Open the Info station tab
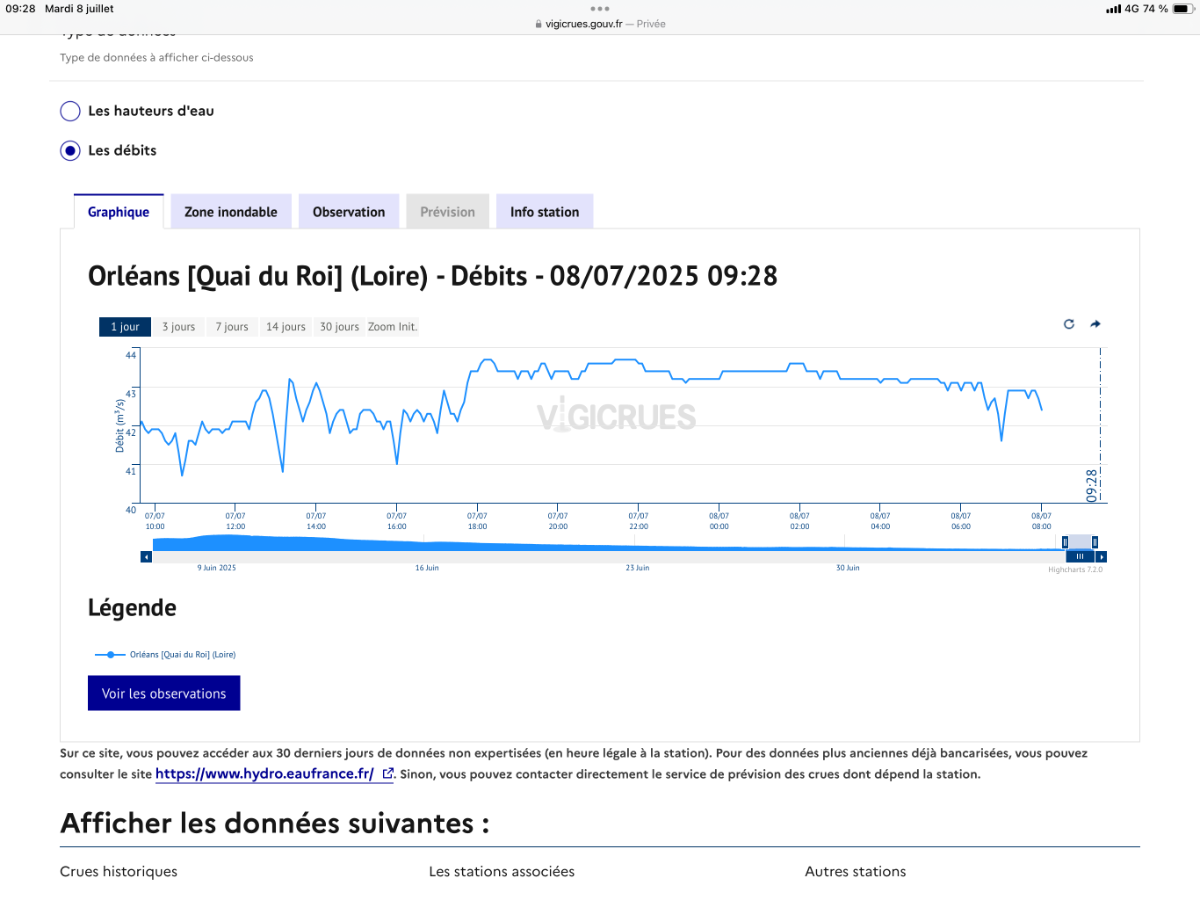The height and width of the screenshot is (900, 1200). (x=545, y=212)
